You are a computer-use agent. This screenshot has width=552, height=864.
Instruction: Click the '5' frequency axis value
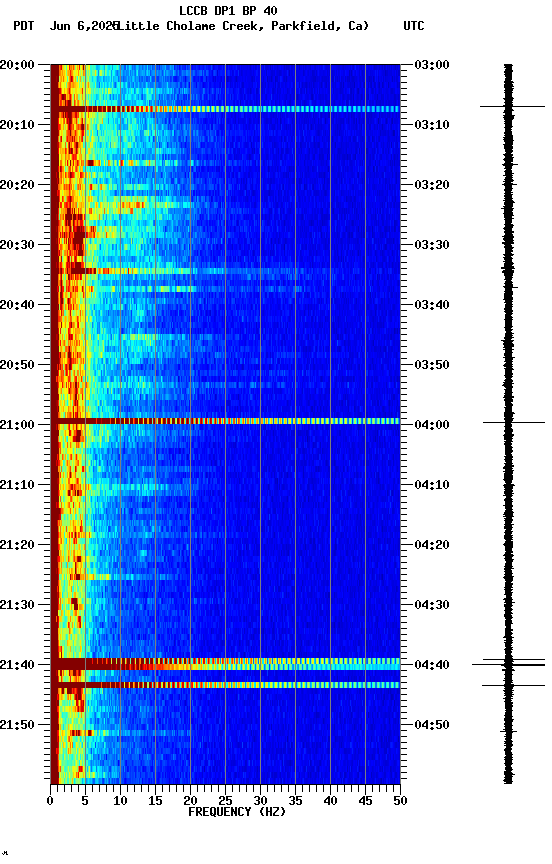pos(85,801)
